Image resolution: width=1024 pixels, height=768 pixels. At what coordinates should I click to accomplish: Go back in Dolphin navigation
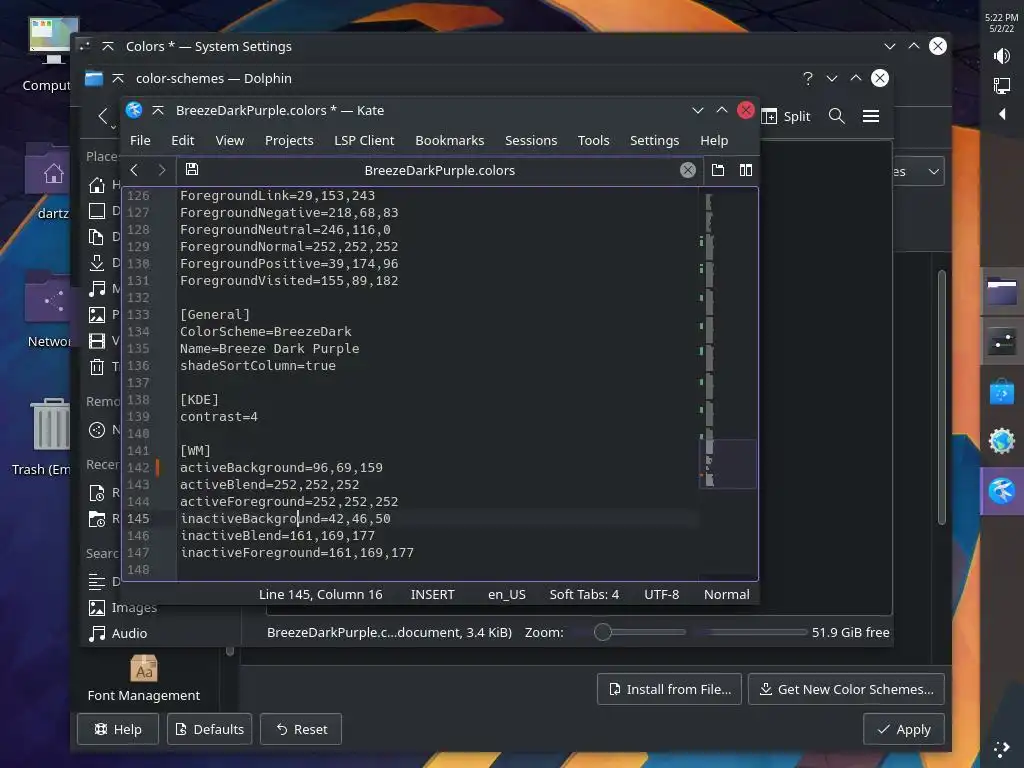click(103, 116)
